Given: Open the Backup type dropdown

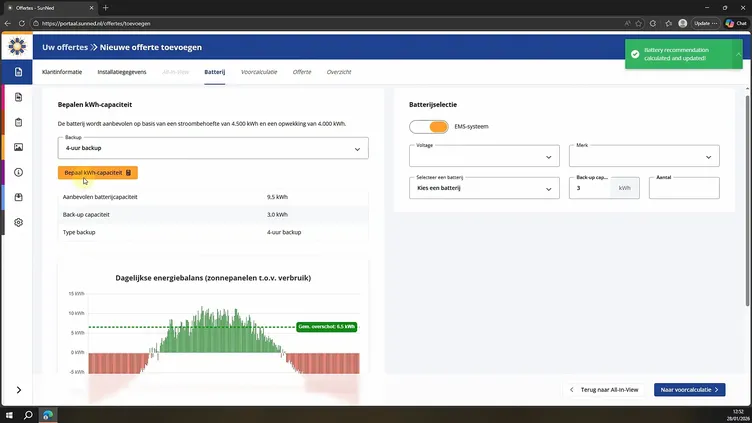Looking at the screenshot, I should [x=213, y=148].
